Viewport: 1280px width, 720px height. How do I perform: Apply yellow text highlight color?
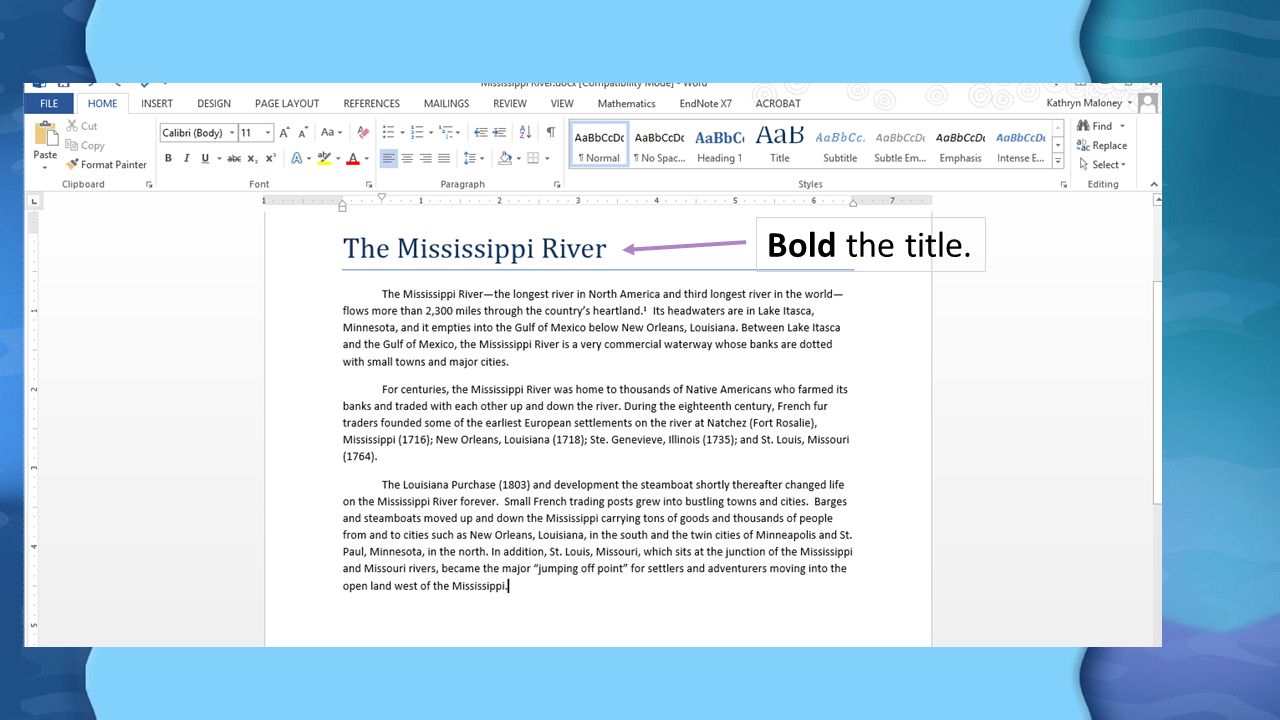coord(324,158)
